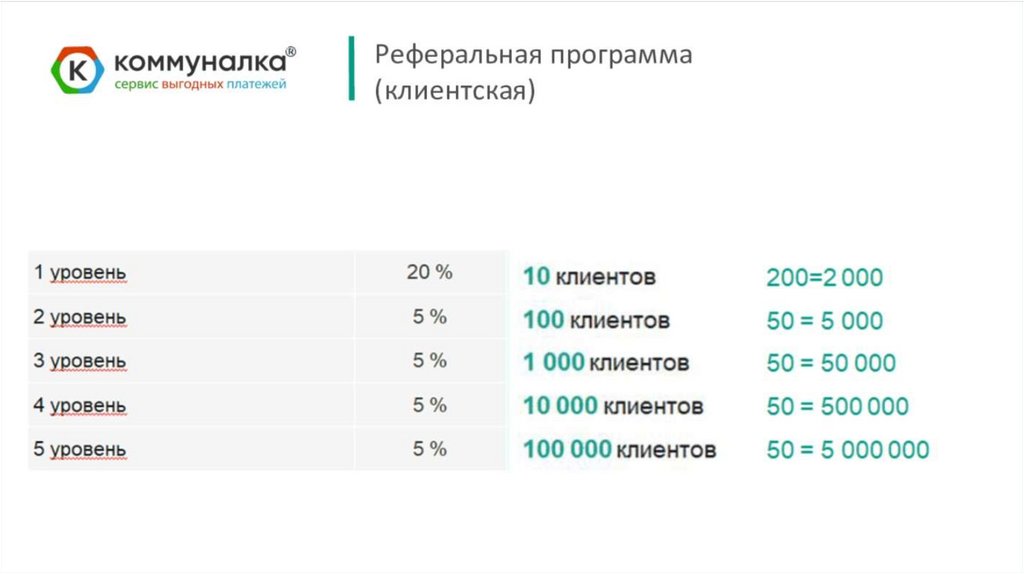Screen dimensions: 1024x574
Task: Click the 5 % cell for 3 уровень
Action: click(x=429, y=361)
